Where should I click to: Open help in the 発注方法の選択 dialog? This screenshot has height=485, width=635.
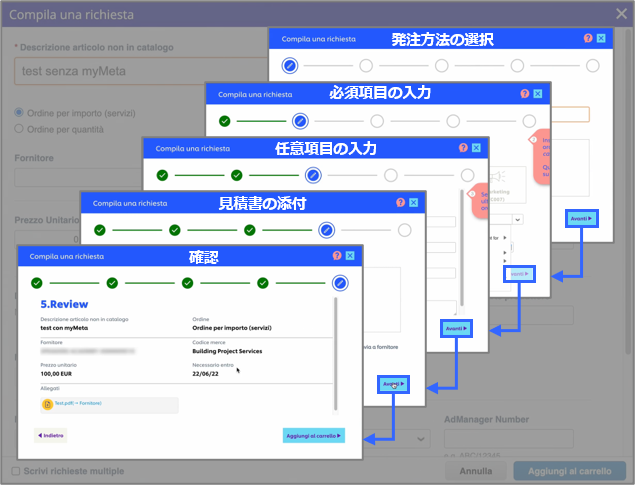coord(588,38)
